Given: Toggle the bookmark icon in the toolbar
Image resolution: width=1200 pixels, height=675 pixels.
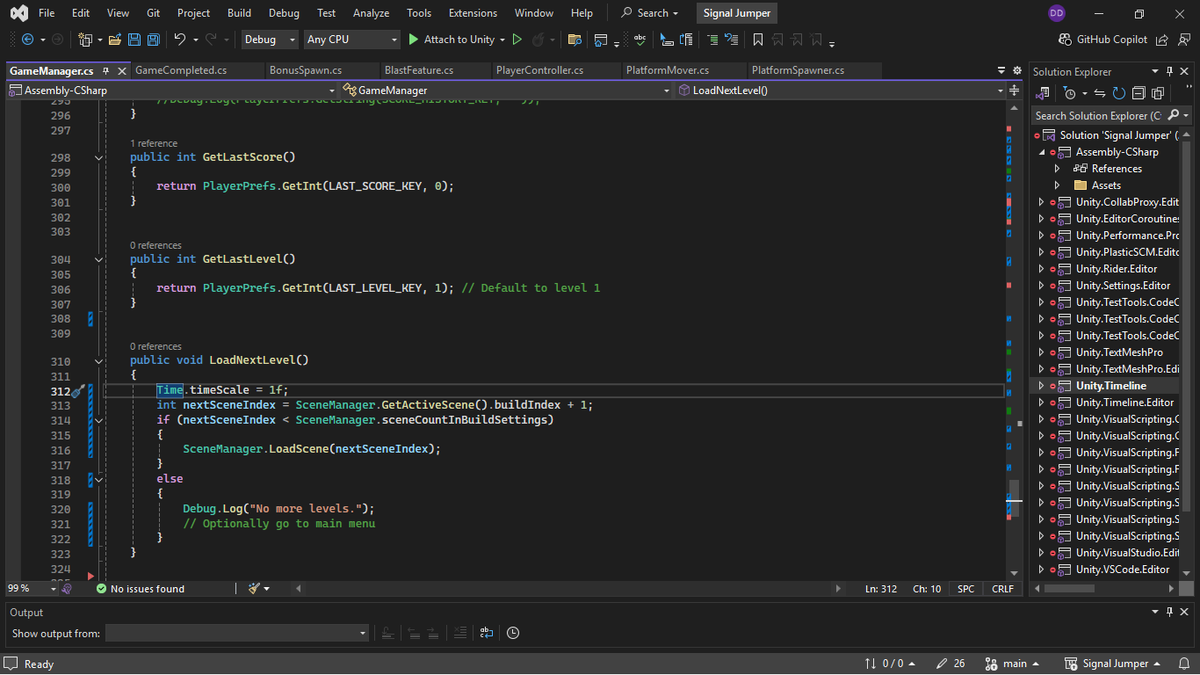Looking at the screenshot, I should [758, 39].
